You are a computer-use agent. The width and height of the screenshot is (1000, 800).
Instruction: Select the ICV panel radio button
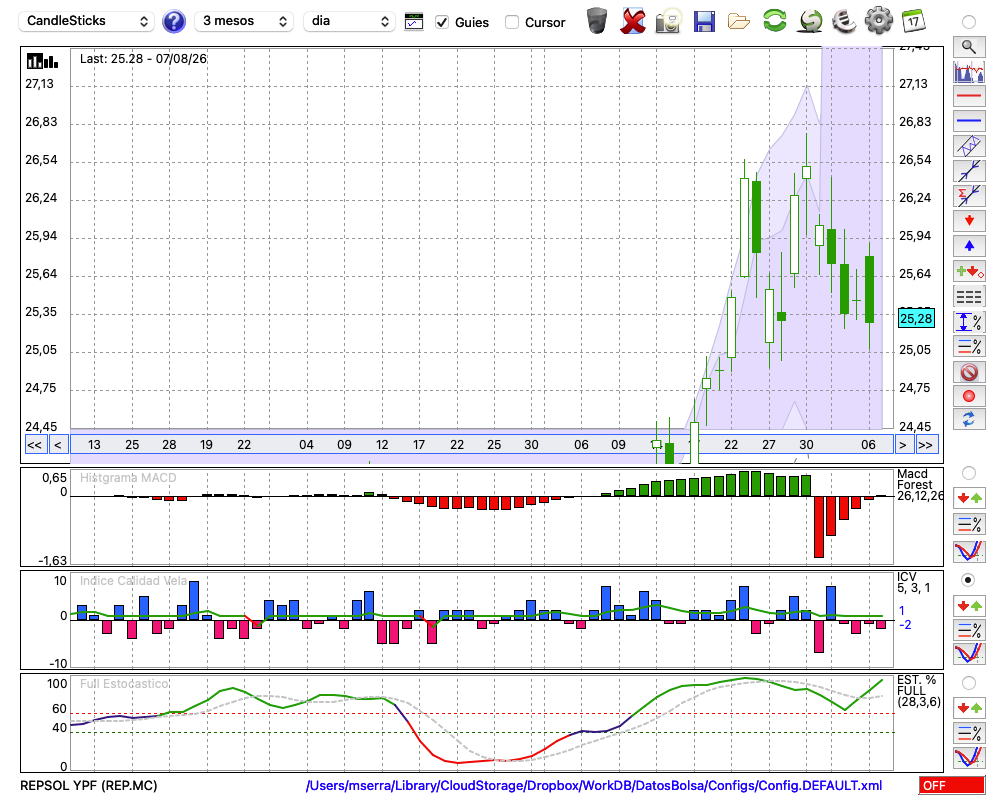pyautogui.click(x=969, y=580)
